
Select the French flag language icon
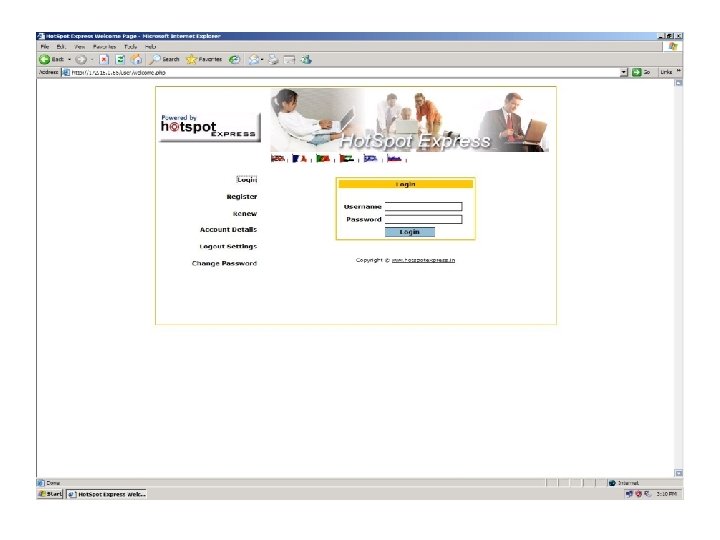point(299,158)
